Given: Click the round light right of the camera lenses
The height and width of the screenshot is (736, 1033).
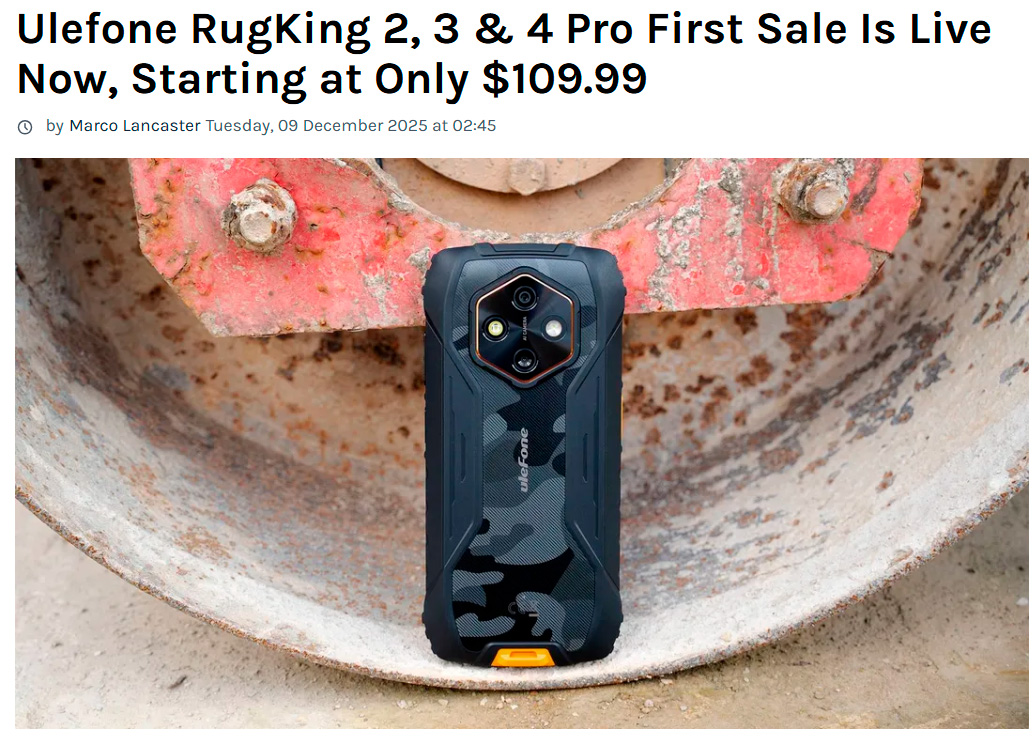Looking at the screenshot, I should [x=553, y=329].
